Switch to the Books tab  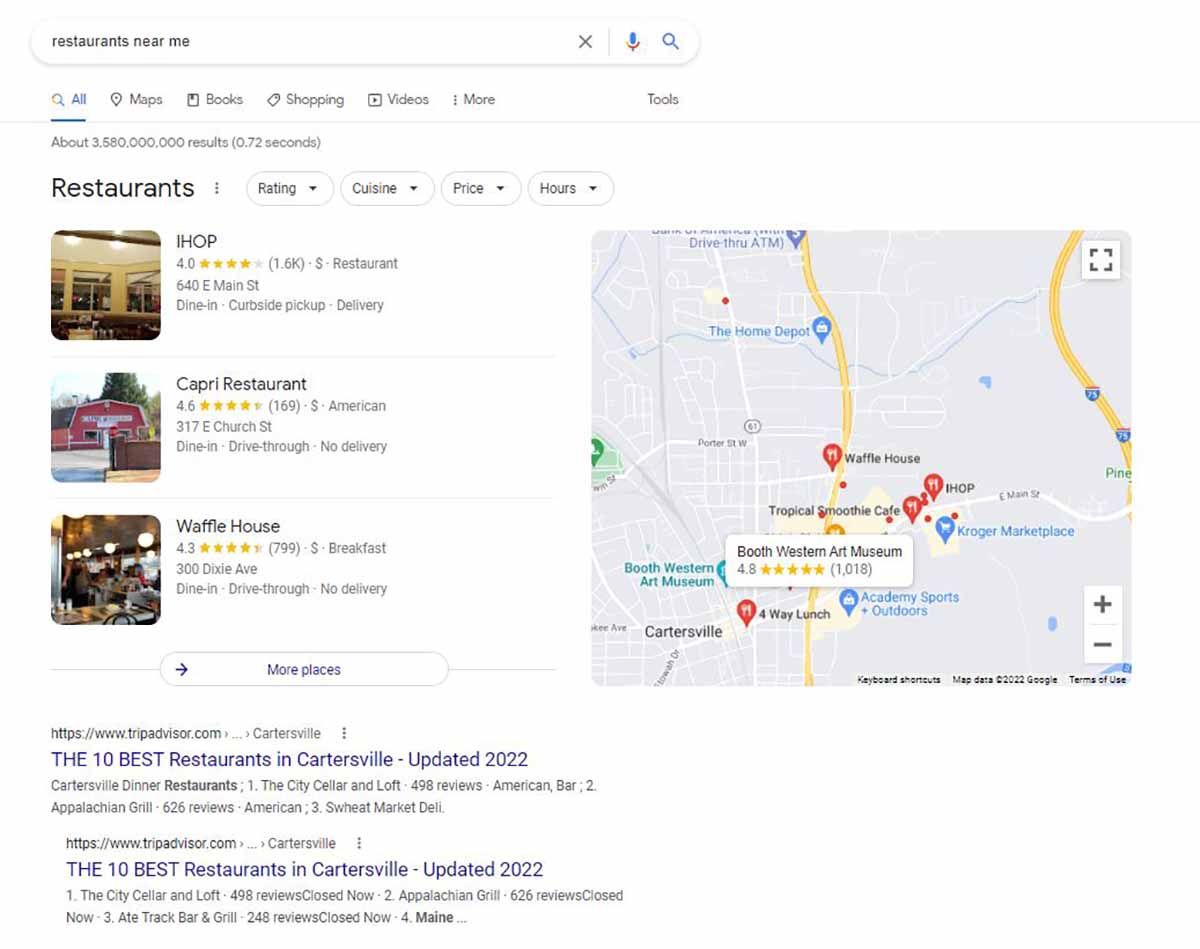tap(215, 99)
